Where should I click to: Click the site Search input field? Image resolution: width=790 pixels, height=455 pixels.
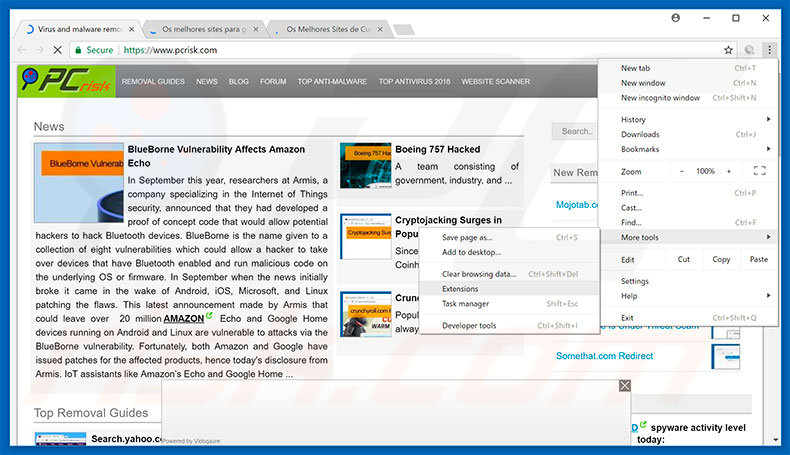coord(575,132)
